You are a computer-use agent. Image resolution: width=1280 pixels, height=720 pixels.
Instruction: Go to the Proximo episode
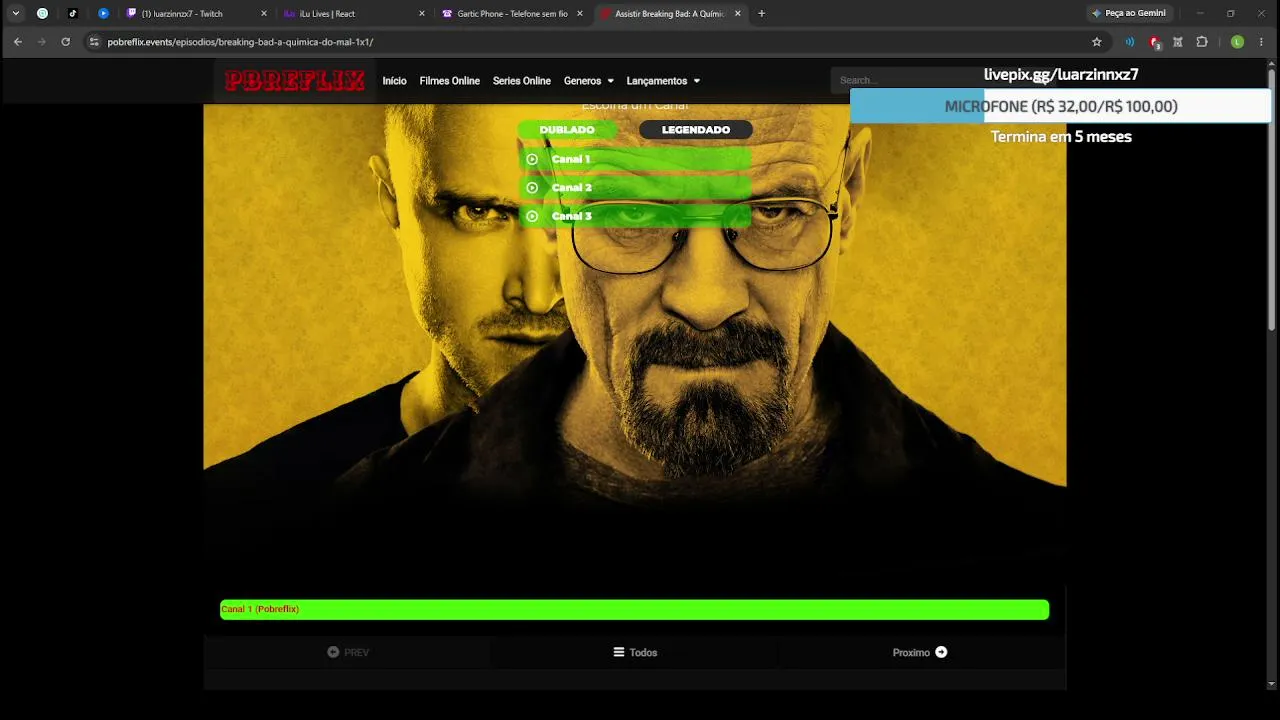coord(920,653)
